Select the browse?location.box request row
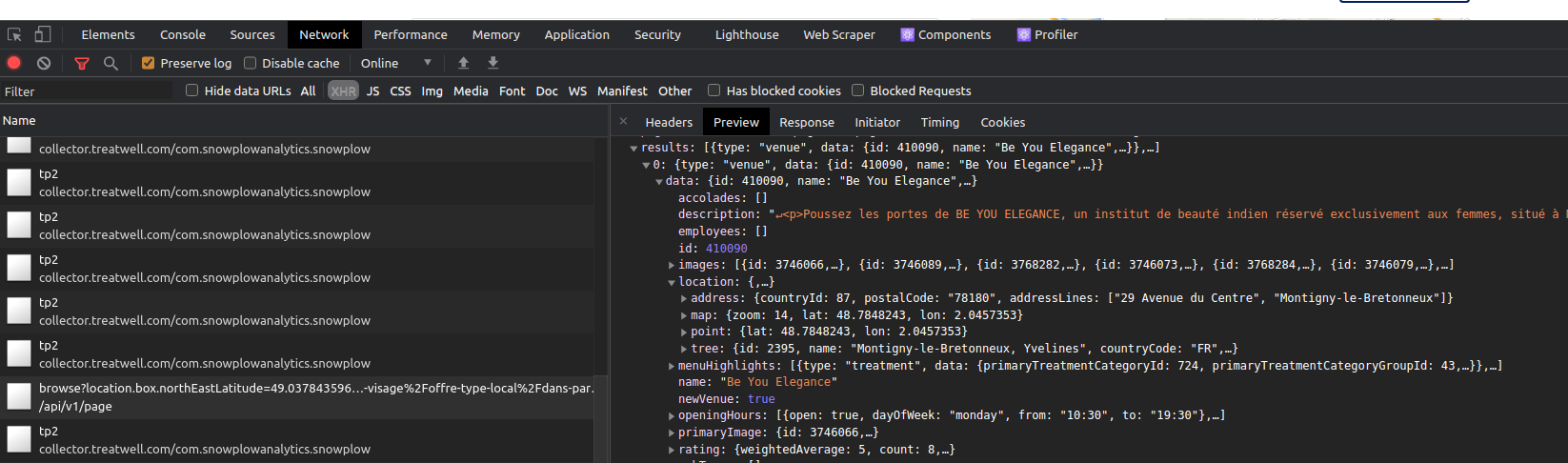The height and width of the screenshot is (463, 1568). click(297, 397)
